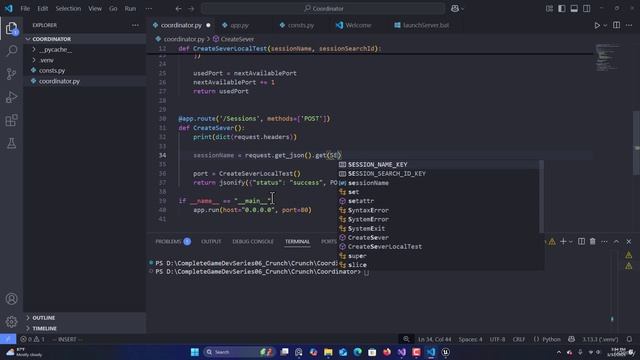Open Explorer panel more actions
Viewport: 640px width, 360px height.
click(x=135, y=25)
